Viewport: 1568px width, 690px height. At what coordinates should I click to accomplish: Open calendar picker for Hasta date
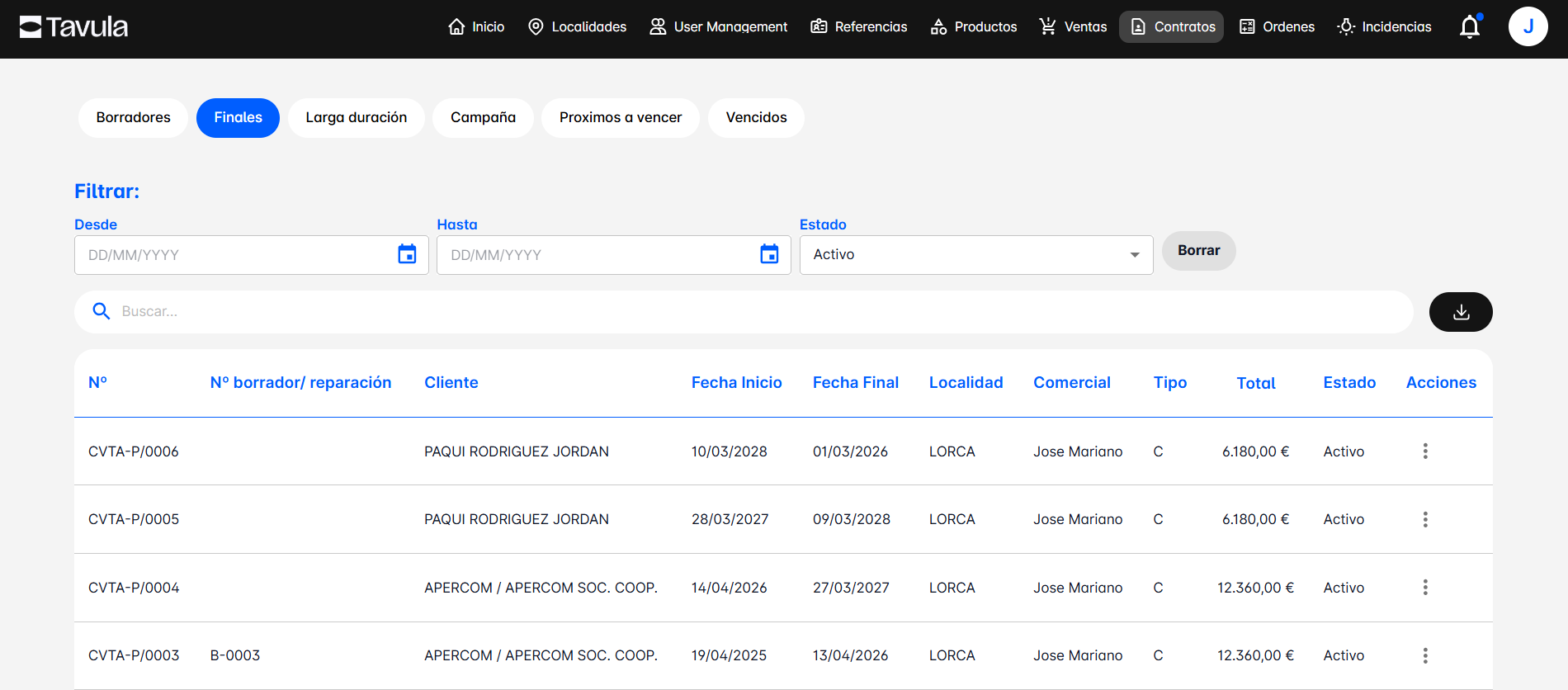click(x=769, y=254)
